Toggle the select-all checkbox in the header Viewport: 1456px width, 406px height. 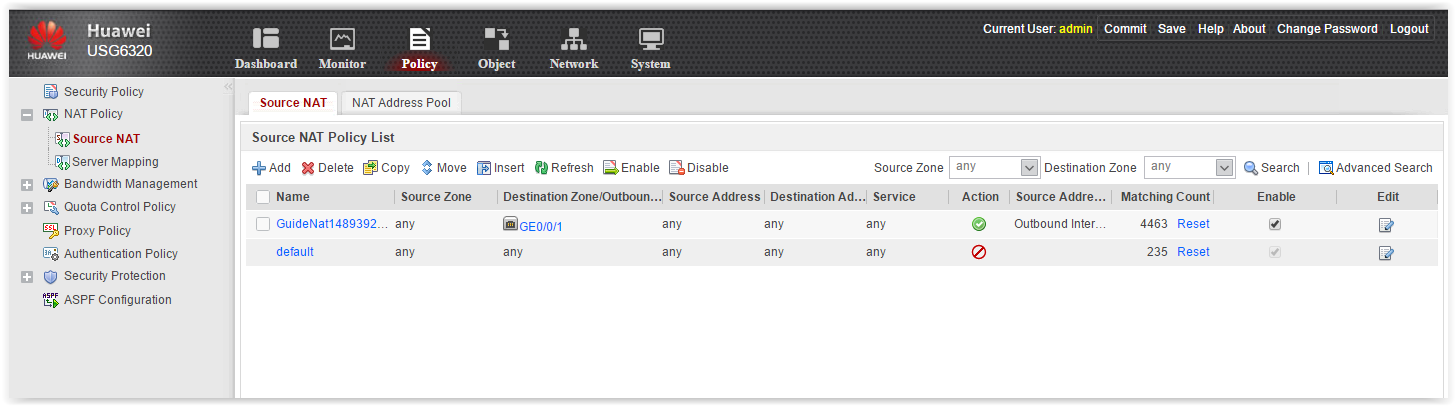[x=263, y=197]
